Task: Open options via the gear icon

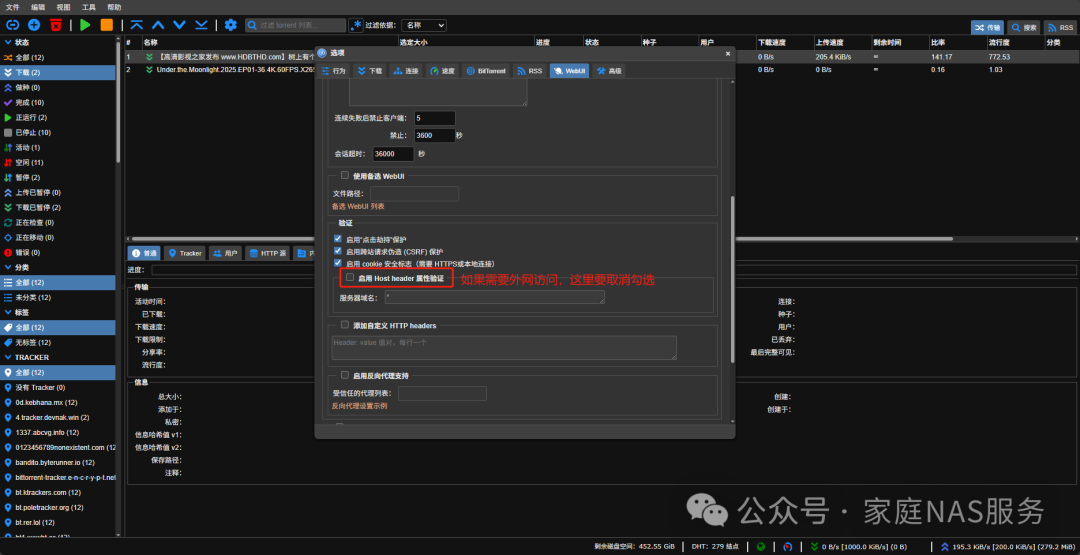Action: pyautogui.click(x=231, y=25)
